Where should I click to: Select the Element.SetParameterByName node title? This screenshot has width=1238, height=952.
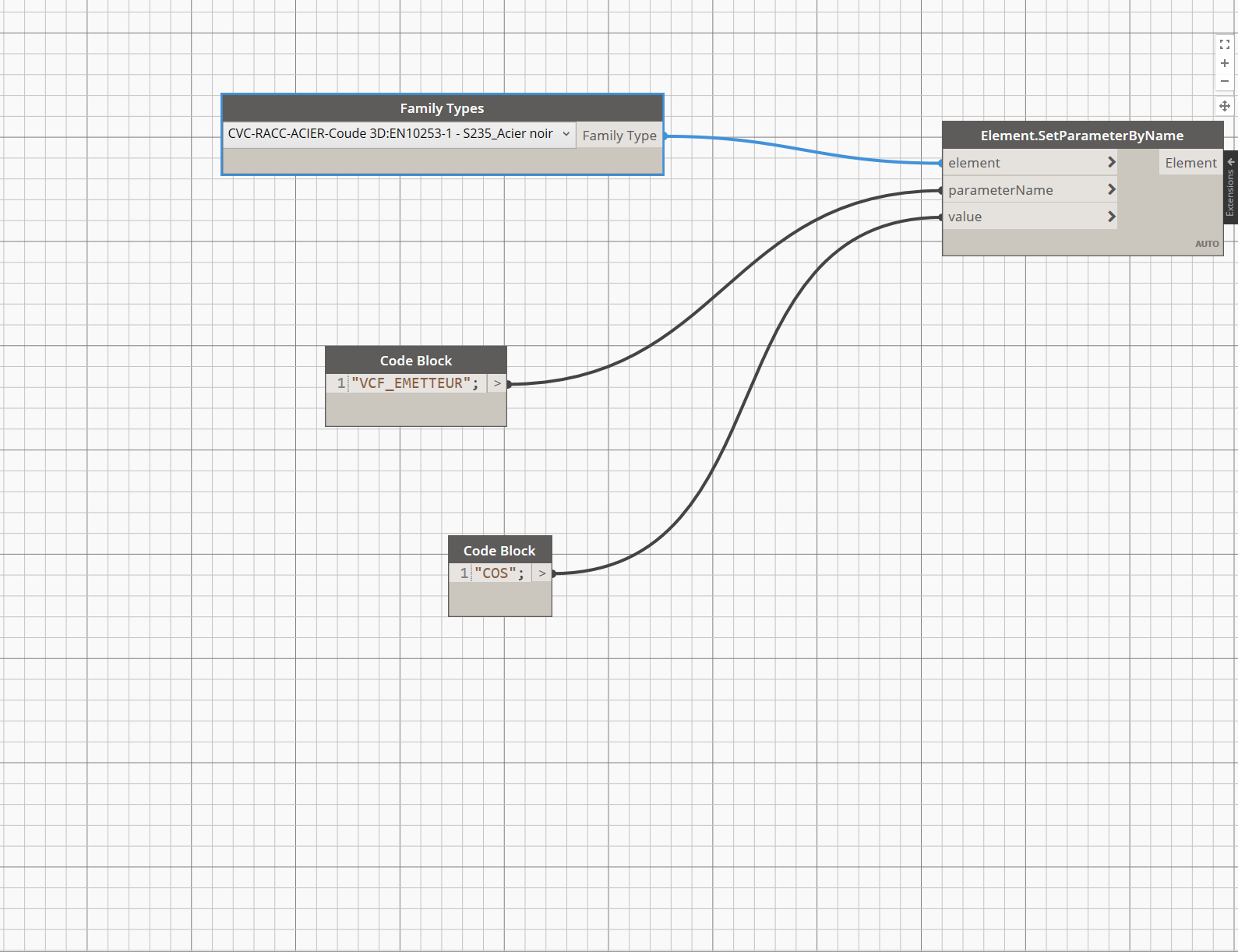[x=1081, y=136]
